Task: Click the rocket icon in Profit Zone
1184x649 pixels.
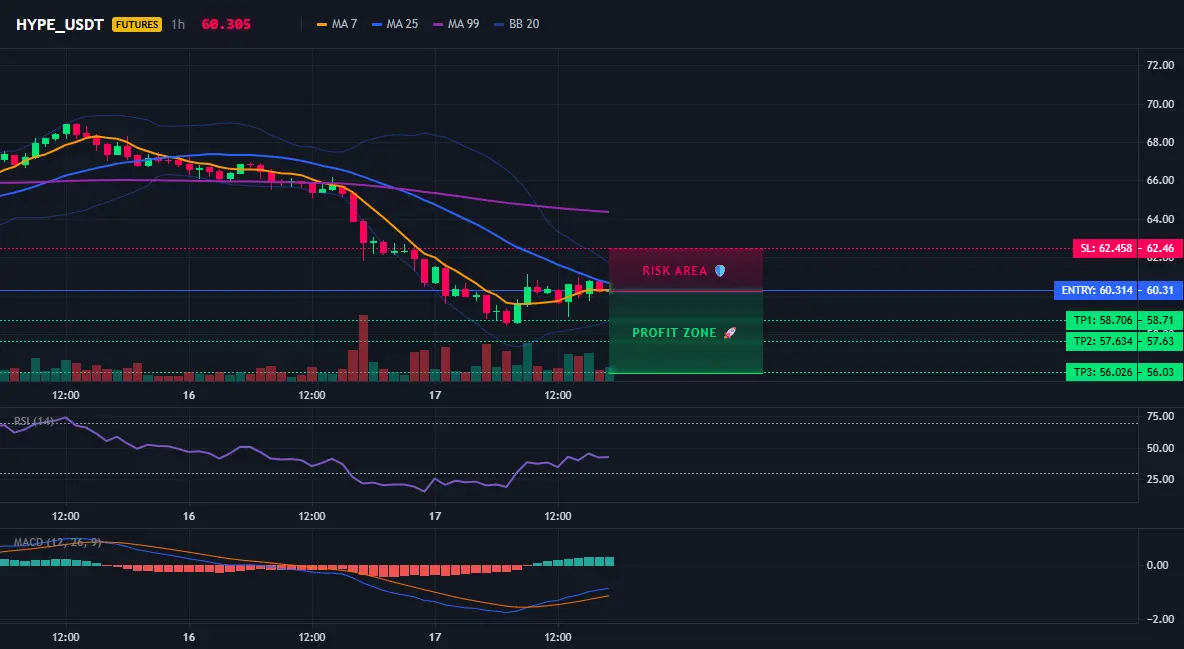Action: [729, 332]
